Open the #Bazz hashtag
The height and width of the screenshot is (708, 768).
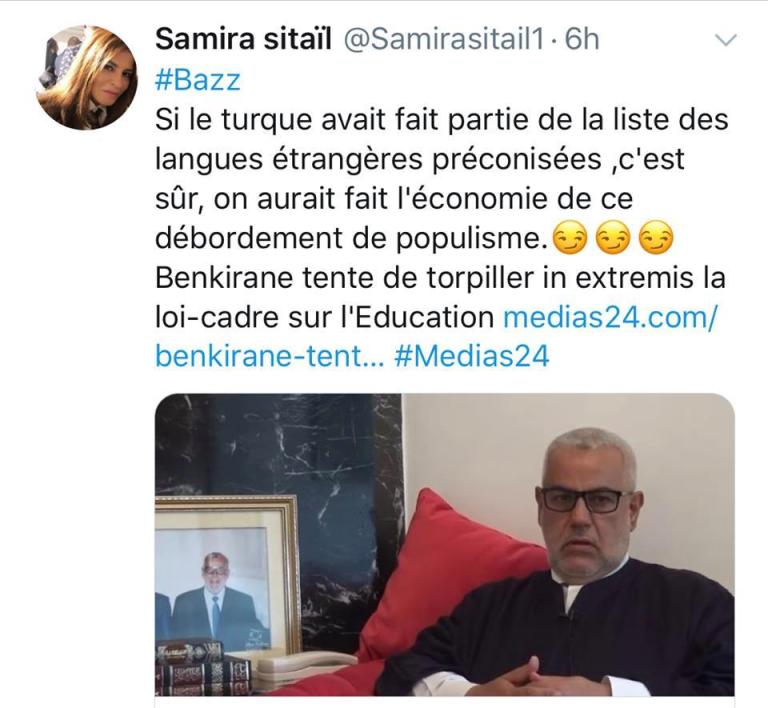click(x=198, y=80)
